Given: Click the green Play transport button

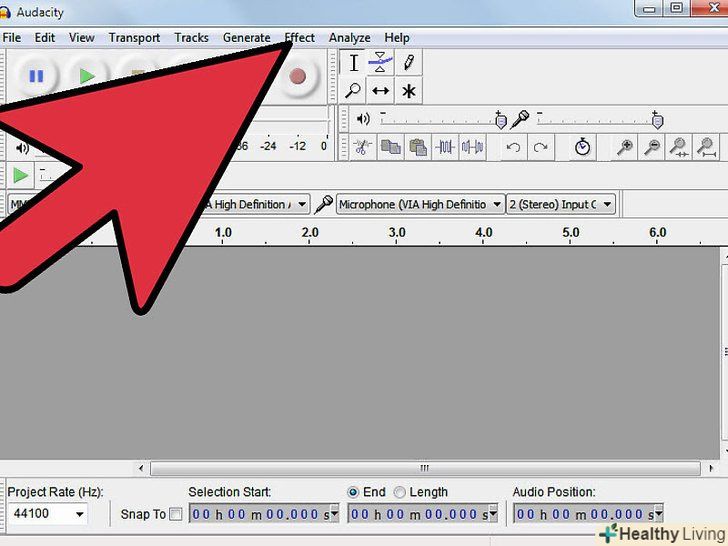Looking at the screenshot, I should pyautogui.click(x=87, y=76).
